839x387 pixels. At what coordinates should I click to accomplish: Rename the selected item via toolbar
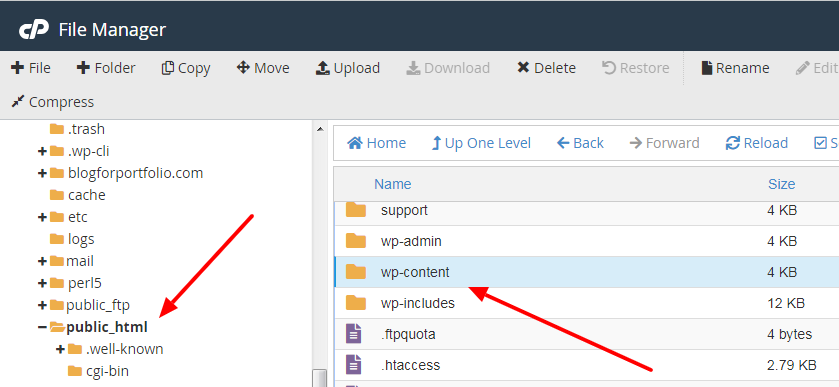(735, 68)
